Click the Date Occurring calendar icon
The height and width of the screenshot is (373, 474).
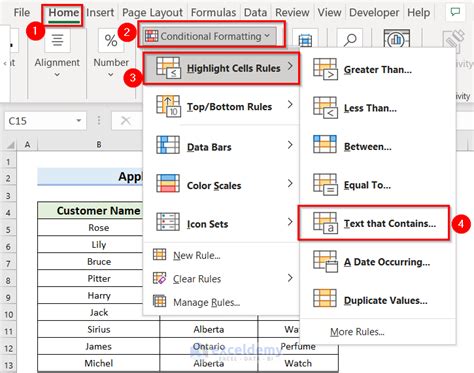click(325, 262)
